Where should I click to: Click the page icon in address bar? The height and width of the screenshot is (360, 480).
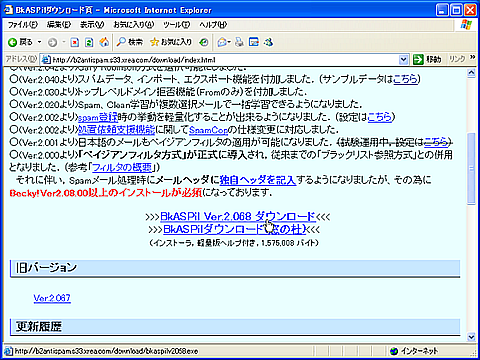click(x=46, y=60)
